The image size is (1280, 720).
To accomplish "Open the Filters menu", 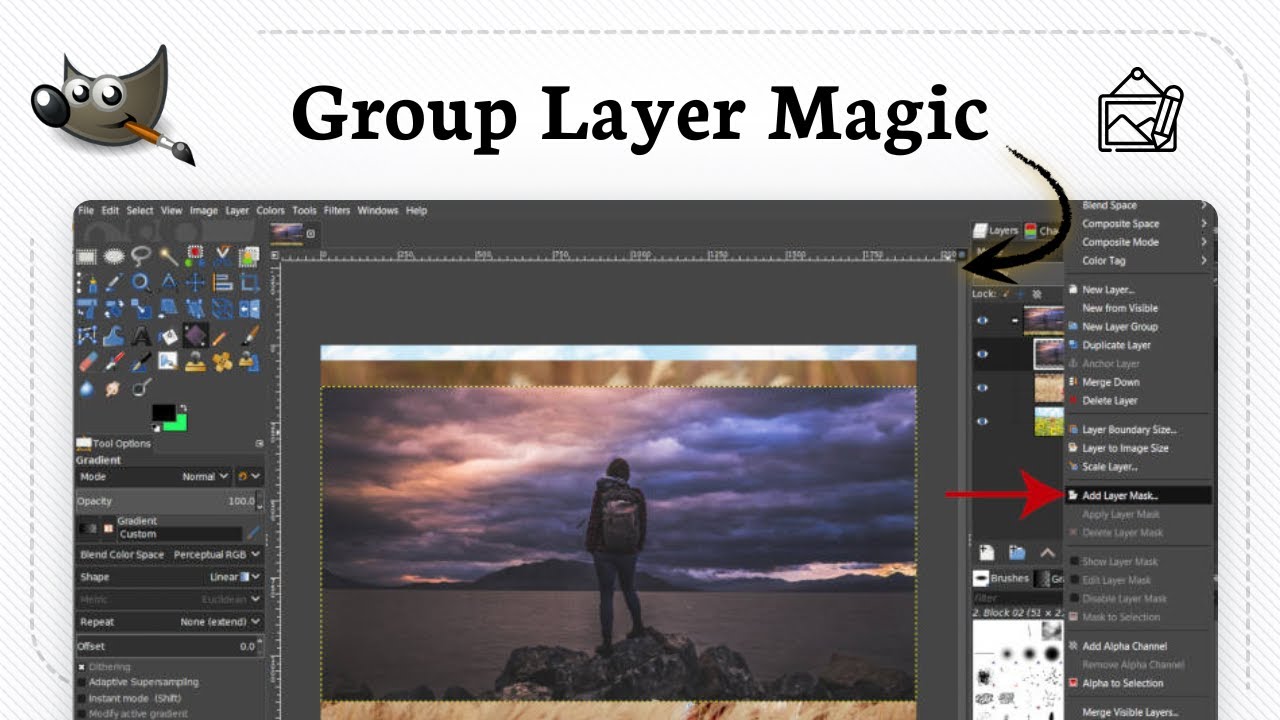I will (x=337, y=211).
